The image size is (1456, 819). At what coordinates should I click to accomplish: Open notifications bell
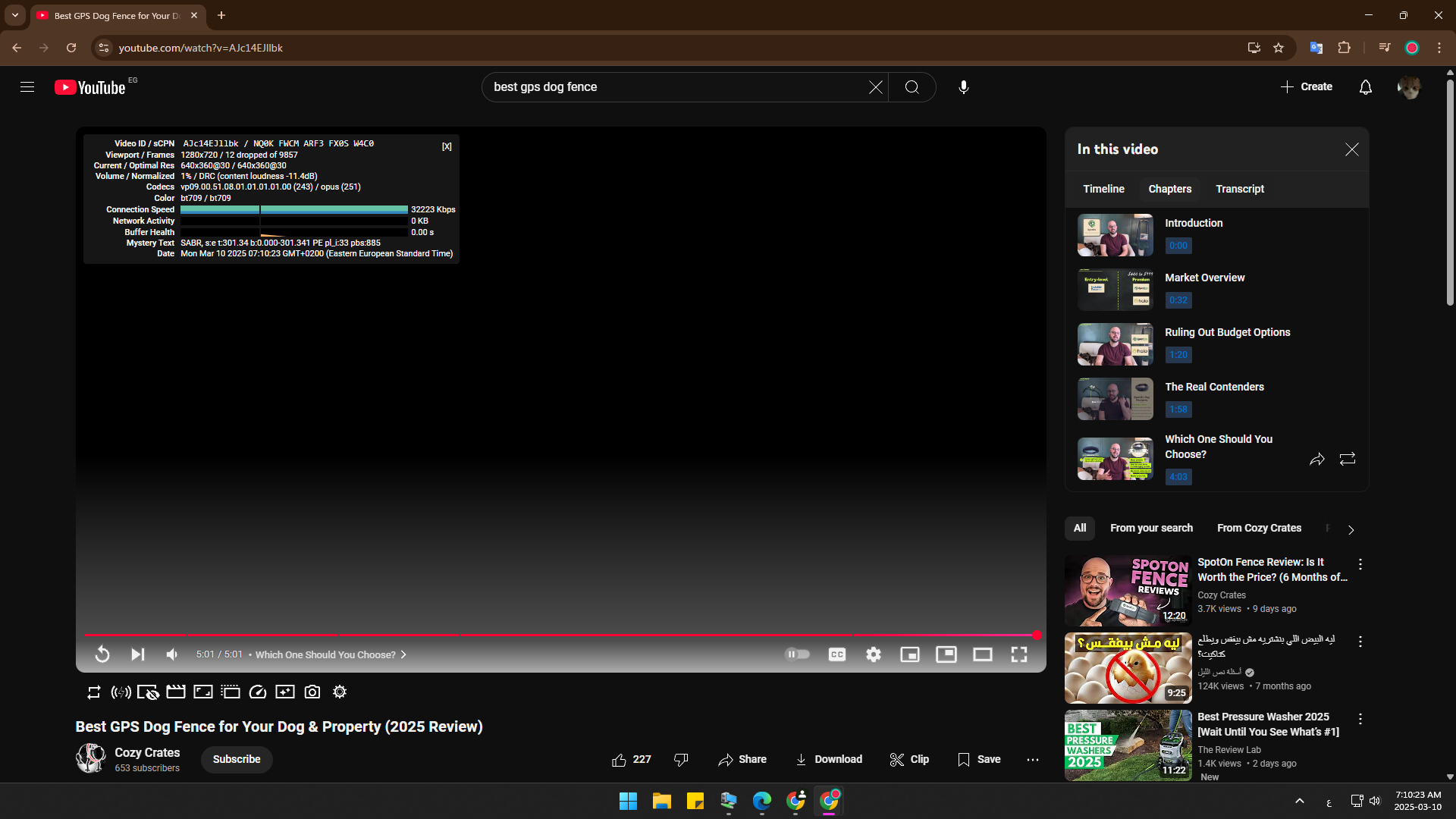[1366, 87]
